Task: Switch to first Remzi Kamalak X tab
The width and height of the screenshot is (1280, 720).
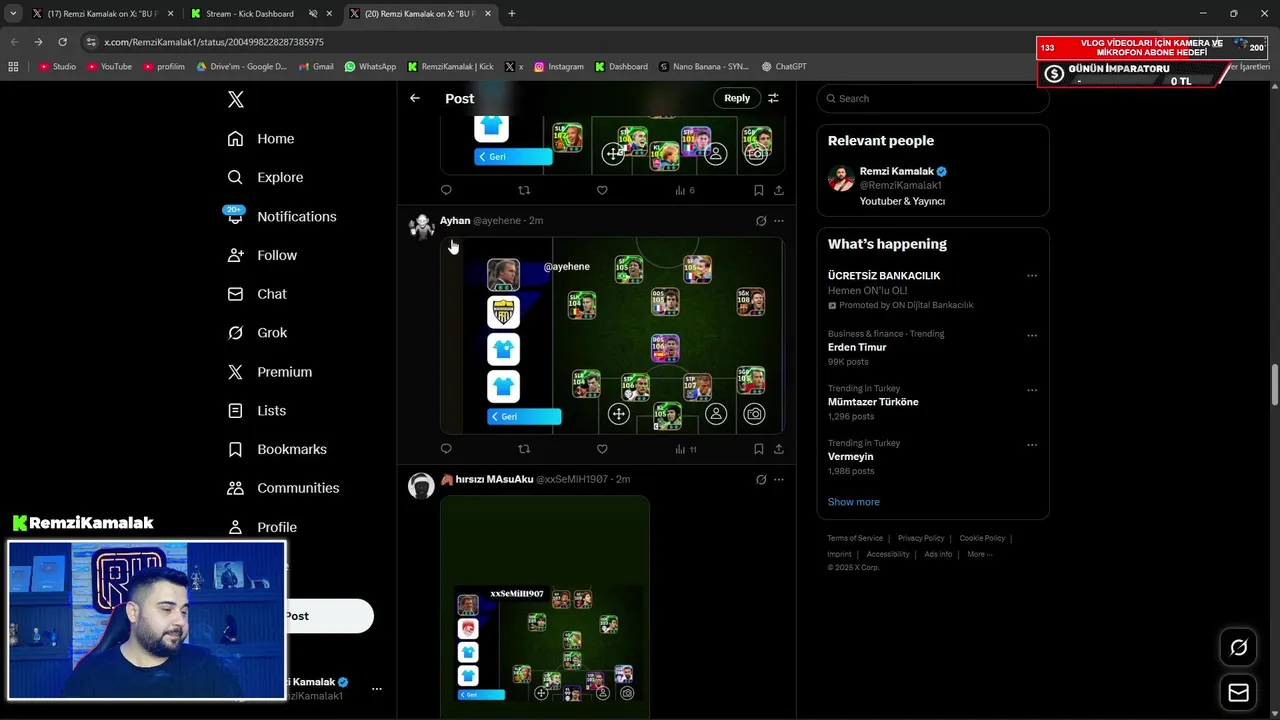Action: pyautogui.click(x=103, y=14)
